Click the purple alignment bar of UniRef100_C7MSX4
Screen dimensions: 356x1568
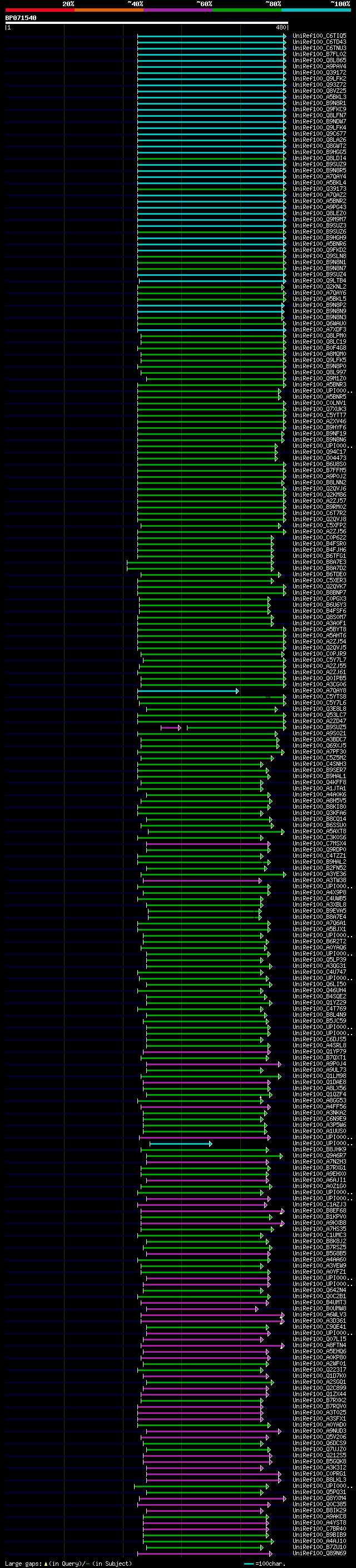tap(207, 844)
